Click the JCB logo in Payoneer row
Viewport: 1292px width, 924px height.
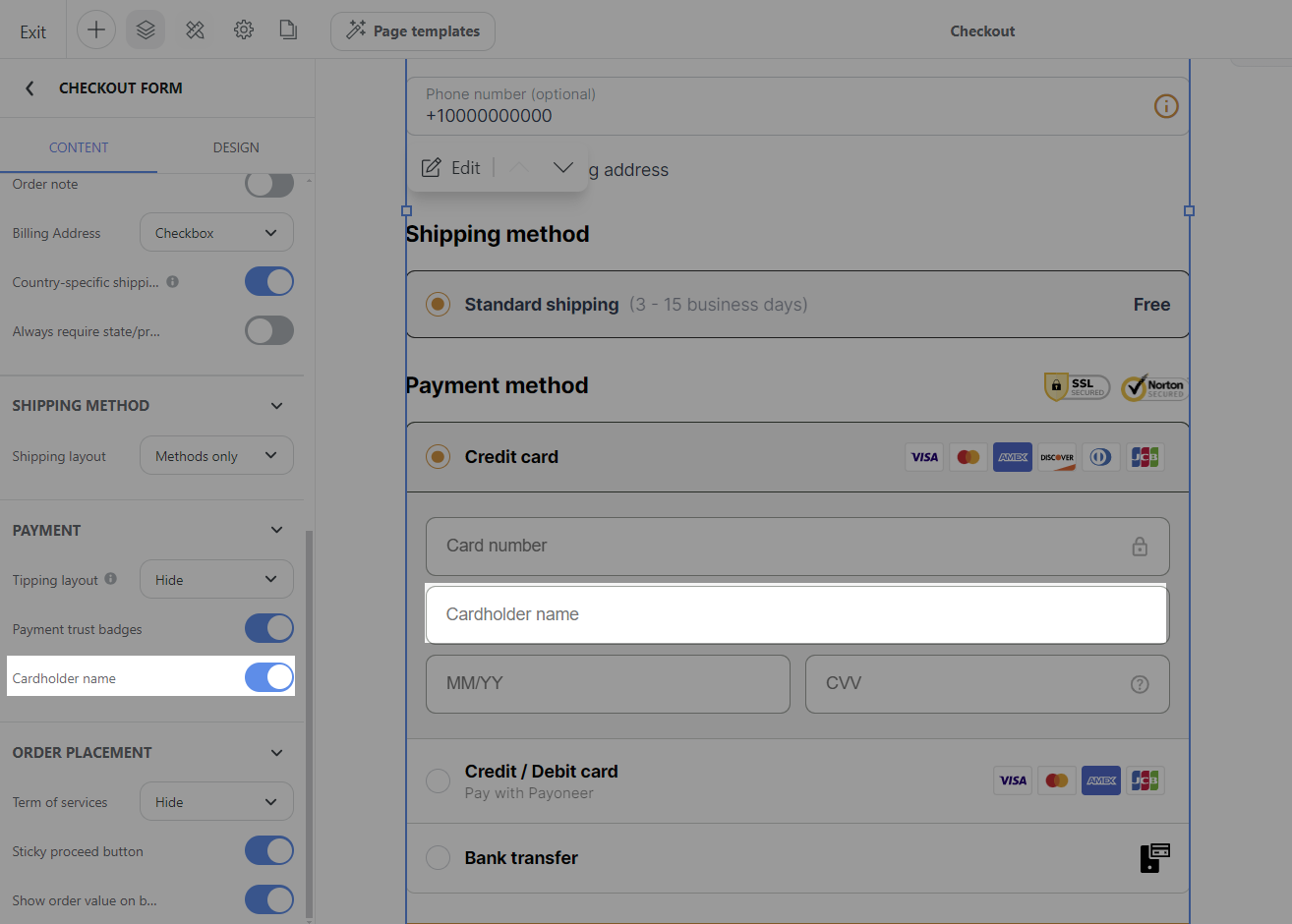point(1145,780)
